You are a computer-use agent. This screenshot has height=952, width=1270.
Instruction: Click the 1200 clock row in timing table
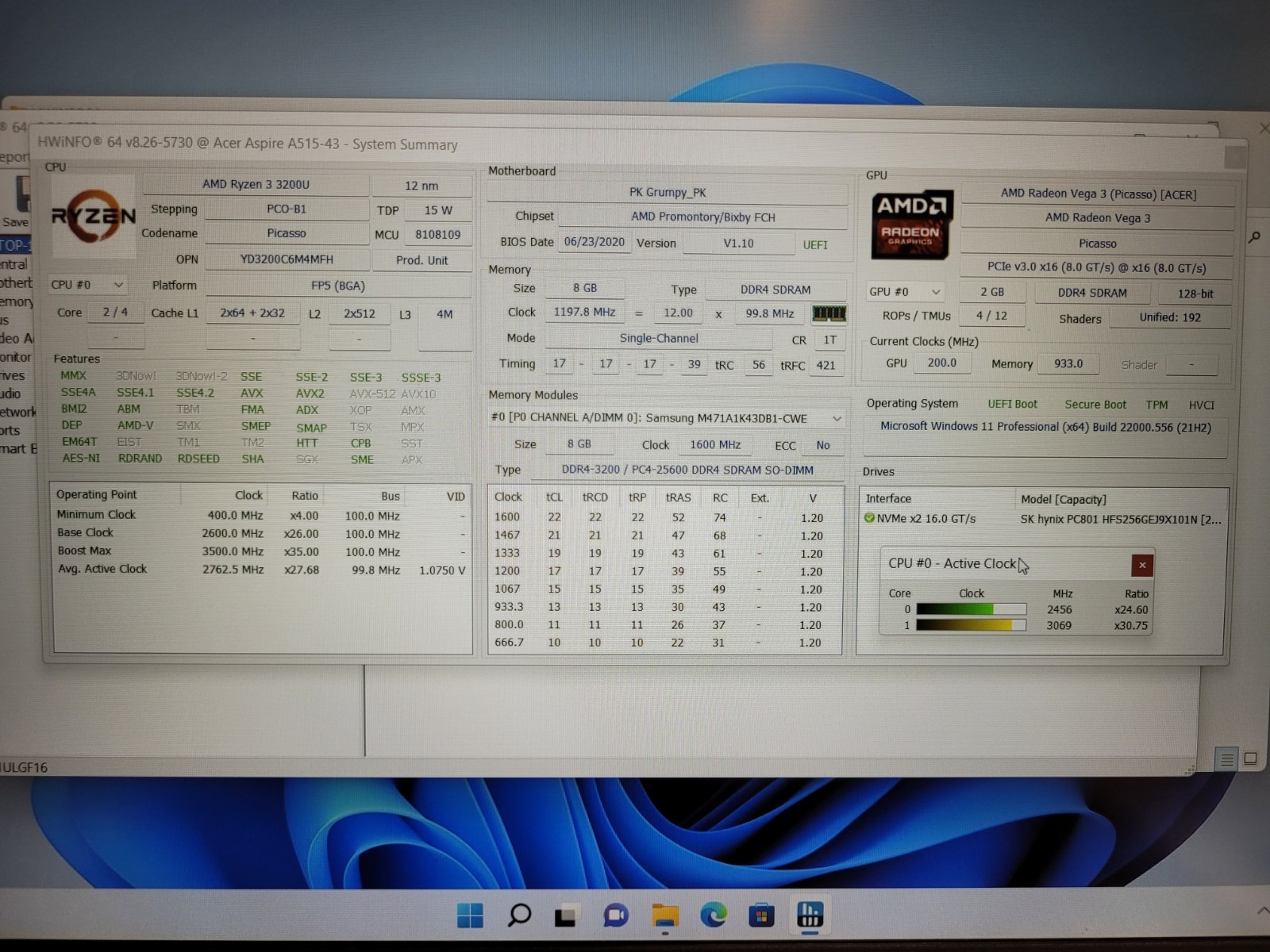[x=664, y=571]
